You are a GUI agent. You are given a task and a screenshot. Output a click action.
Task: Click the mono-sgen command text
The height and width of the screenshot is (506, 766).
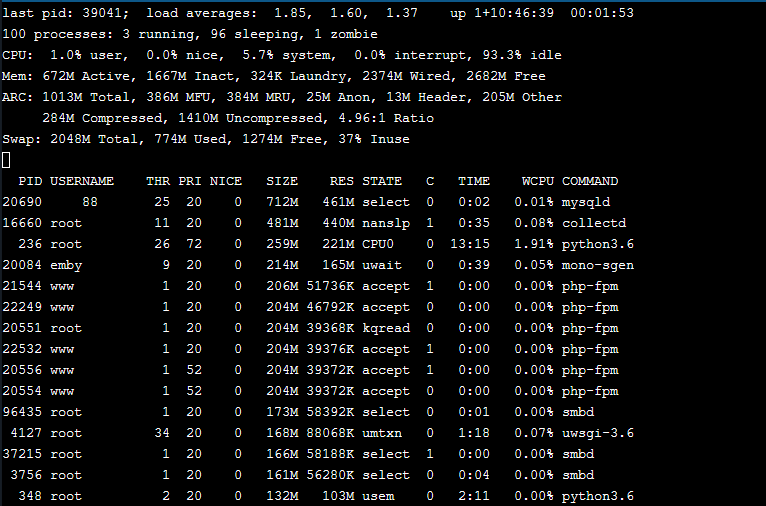(597, 265)
